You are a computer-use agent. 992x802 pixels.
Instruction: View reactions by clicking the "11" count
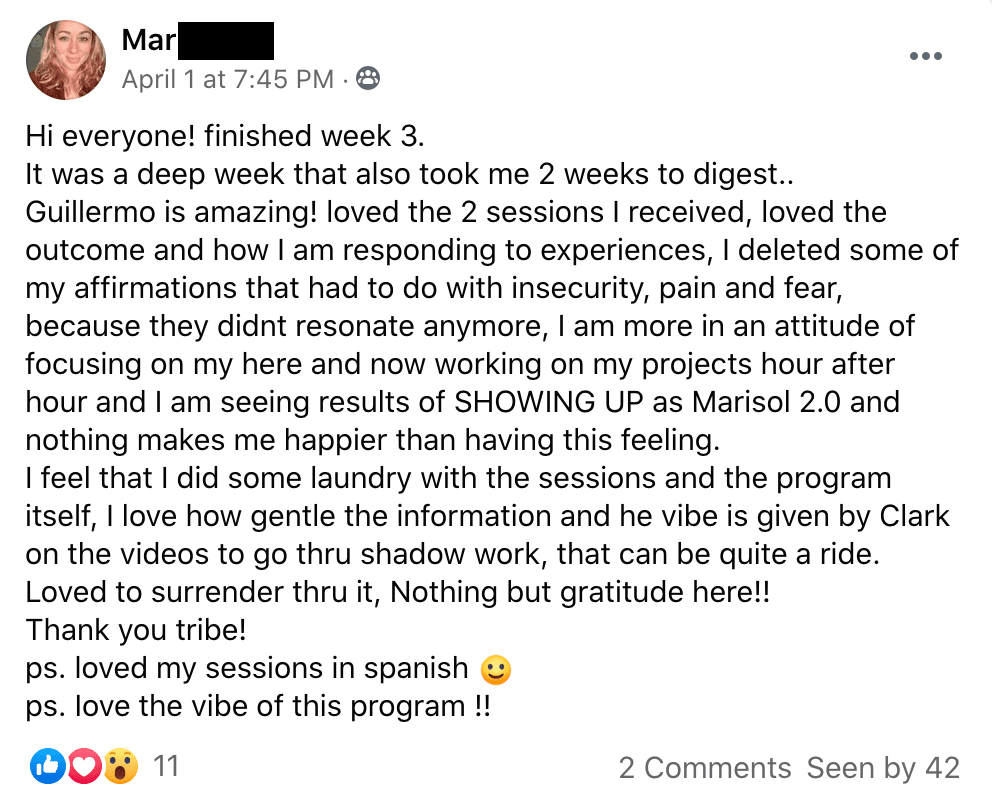pos(166,767)
